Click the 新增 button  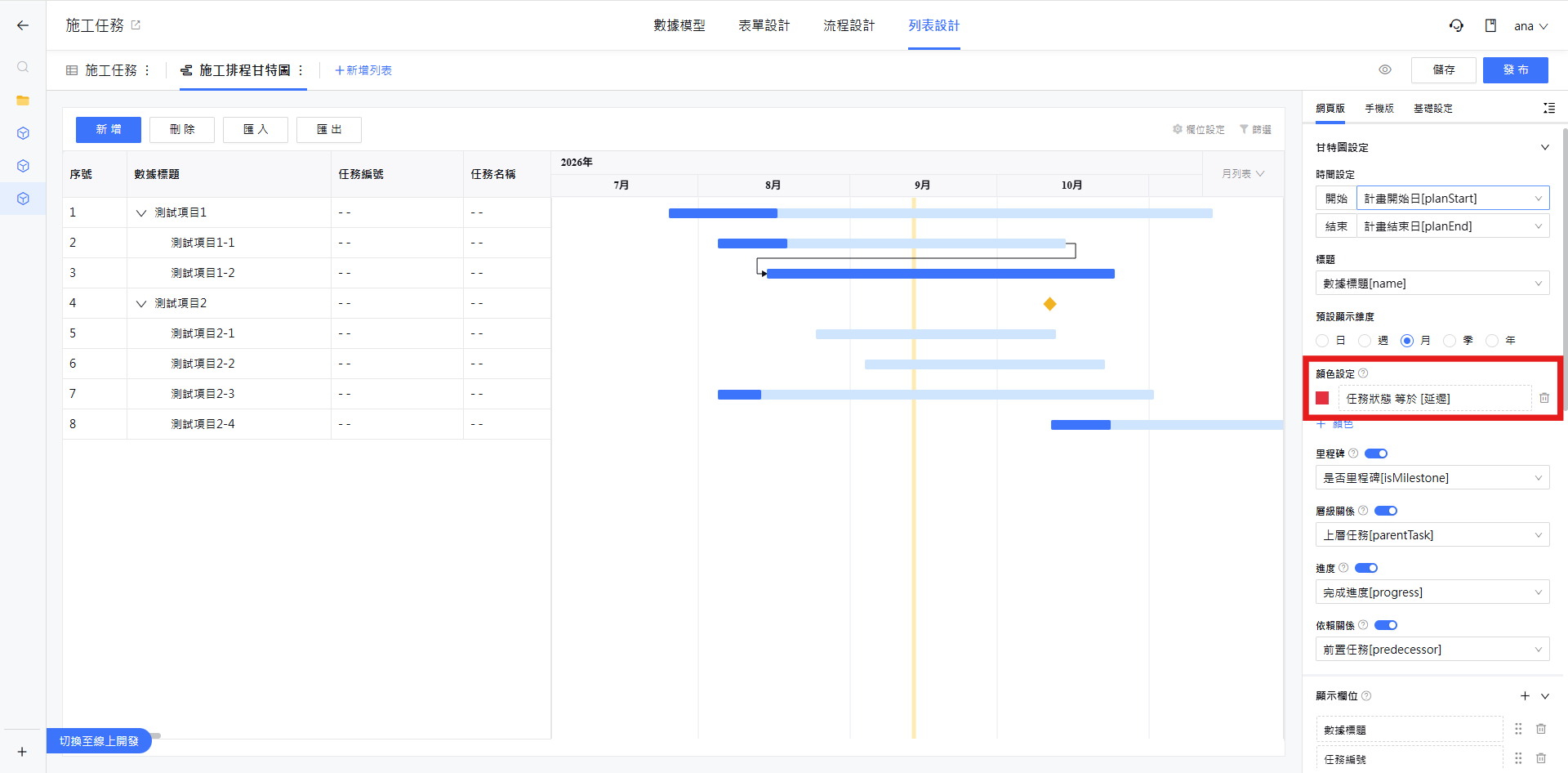109,129
